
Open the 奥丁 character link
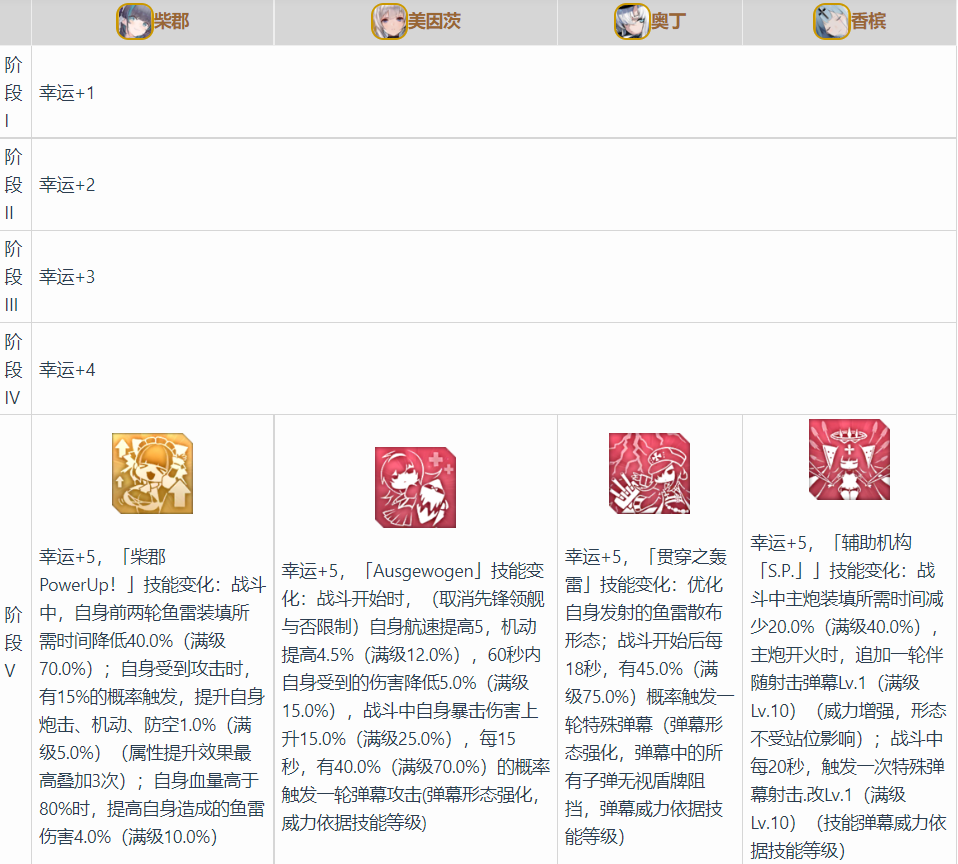coord(668,21)
